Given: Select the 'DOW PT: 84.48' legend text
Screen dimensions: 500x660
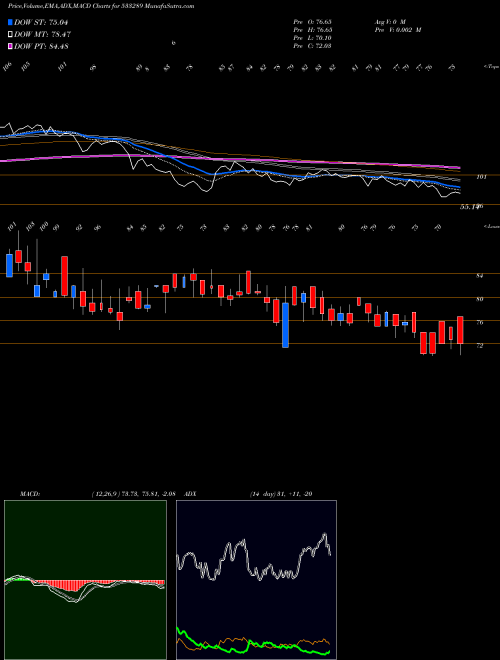Looking at the screenshot, I should 41,46.
